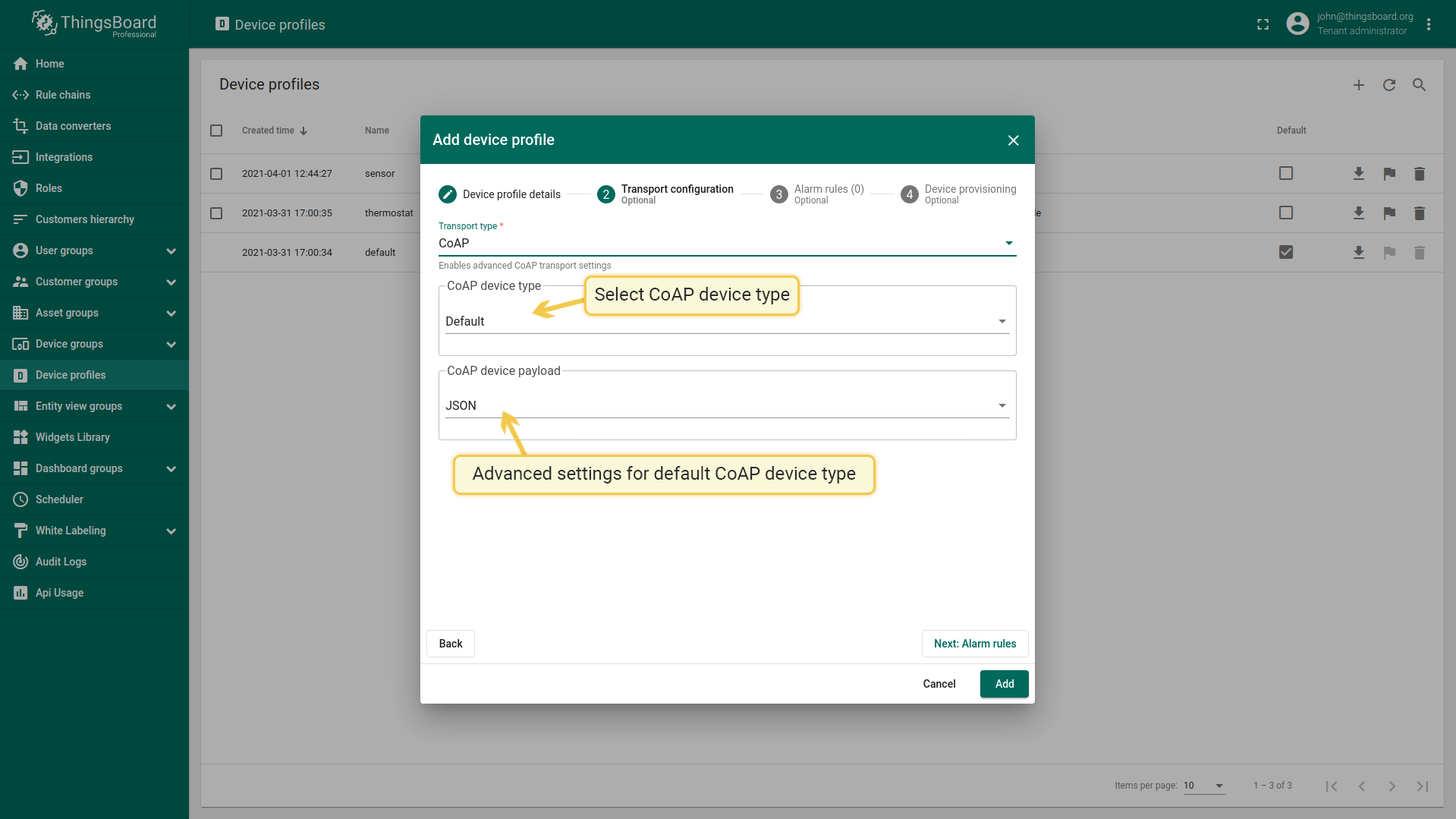Go to Device profile details step
Screen dimensions: 1456x819
[x=500, y=194]
